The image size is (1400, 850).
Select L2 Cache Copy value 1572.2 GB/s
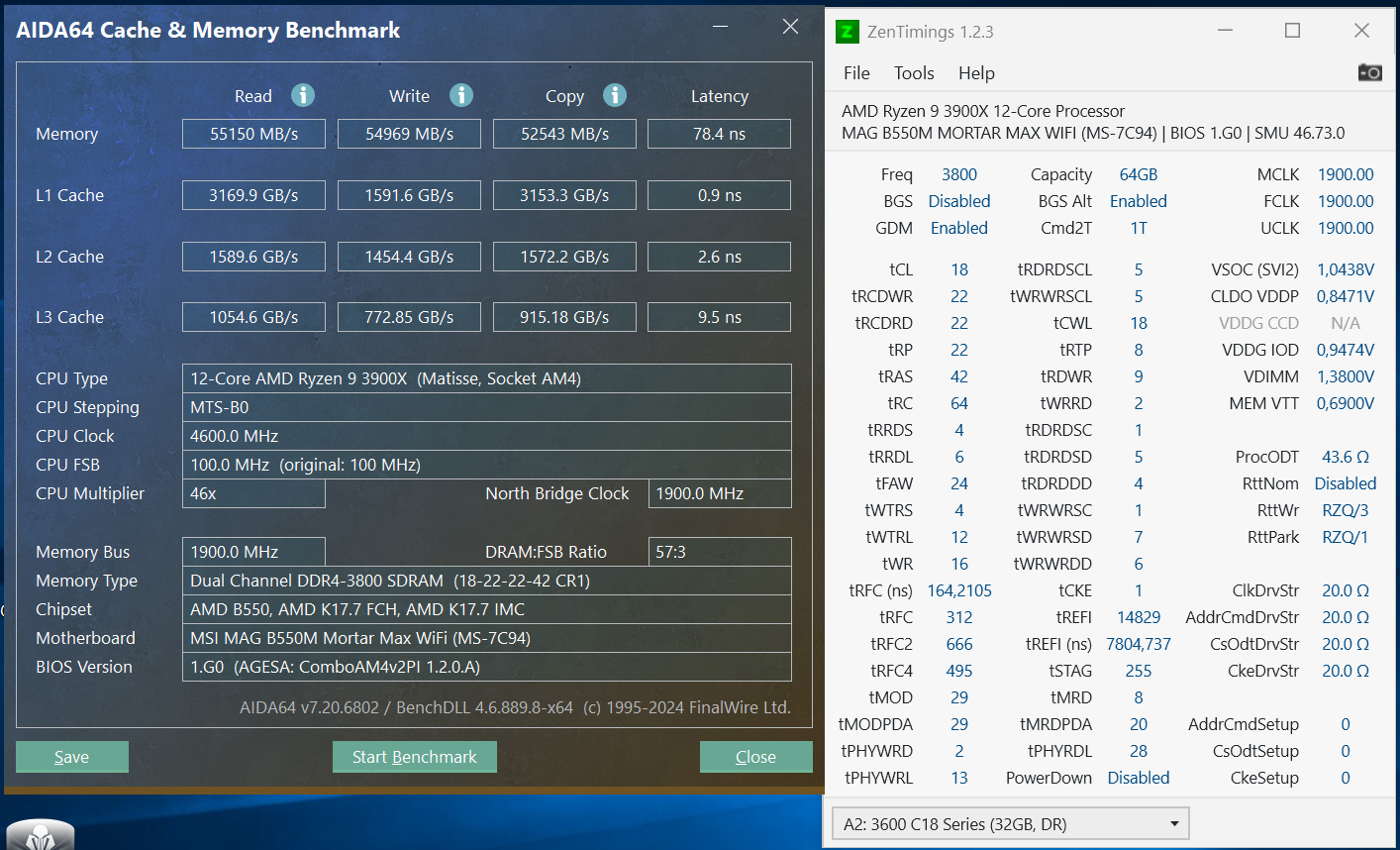click(564, 257)
